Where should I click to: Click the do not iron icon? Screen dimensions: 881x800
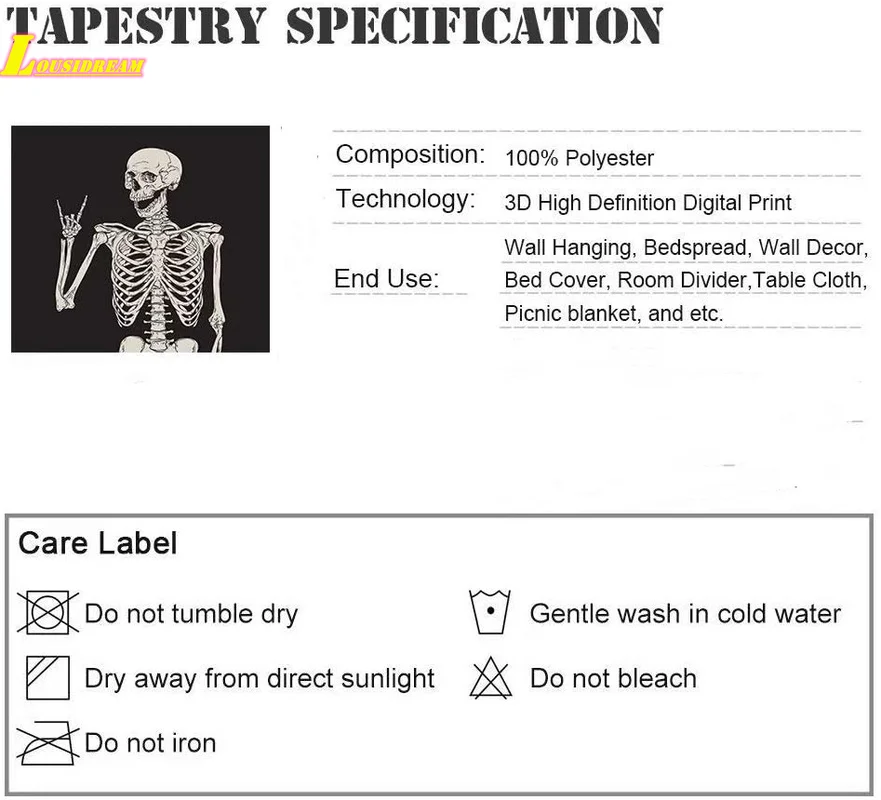point(47,744)
